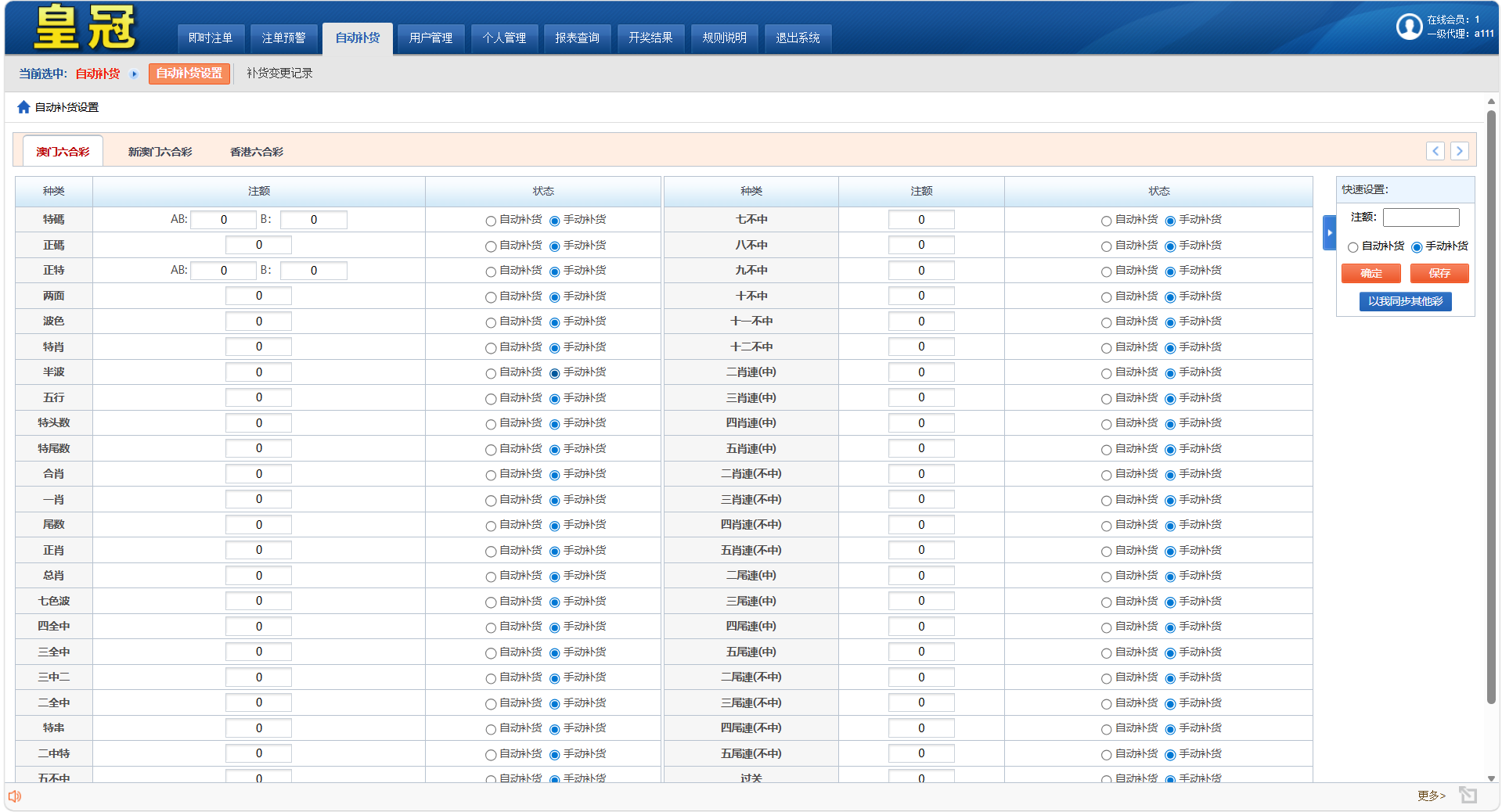Image resolution: width=1502 pixels, height=812 pixels.
Task: Click the speaker sound icon at bottom left
Action: [x=15, y=796]
